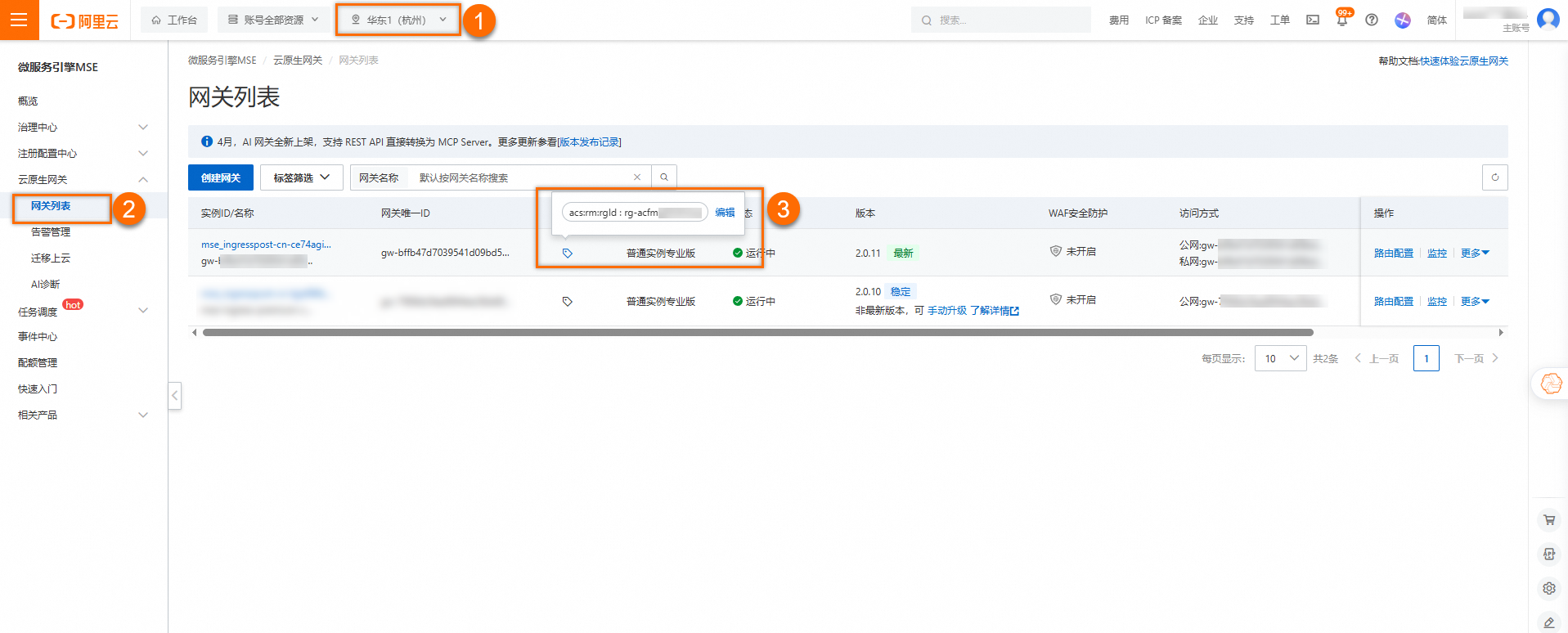Click the horizontal table scrollbar
The width and height of the screenshot is (1568, 633).
click(757, 332)
